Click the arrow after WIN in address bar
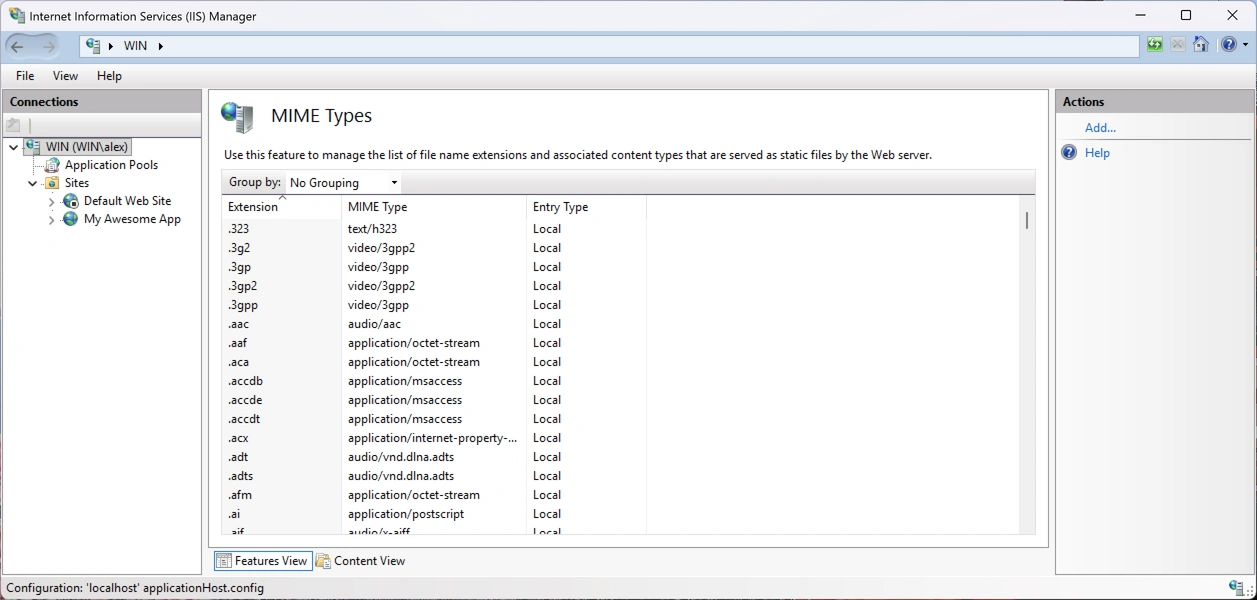The width and height of the screenshot is (1257, 600). click(160, 46)
